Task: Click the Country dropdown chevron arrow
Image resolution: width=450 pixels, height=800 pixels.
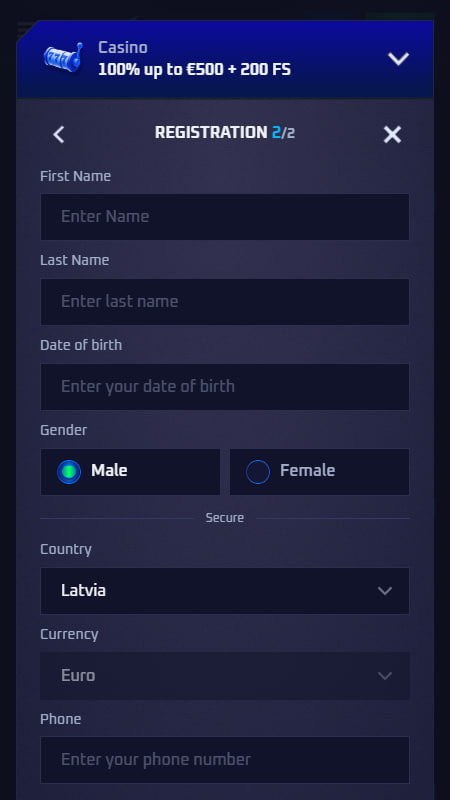Action: (385, 591)
